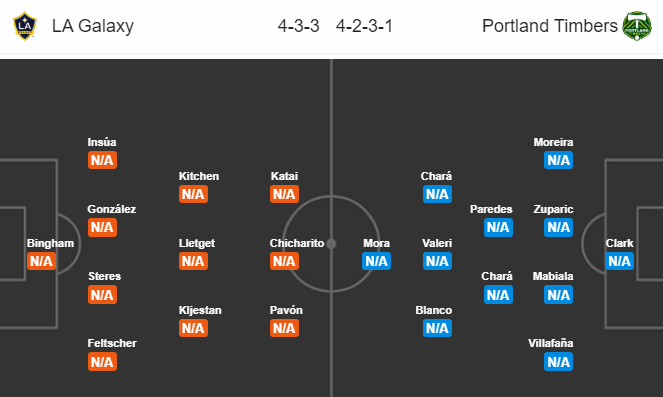Image resolution: width=663 pixels, height=397 pixels.
Task: Click the 4-3-3 formation label
Action: click(299, 26)
